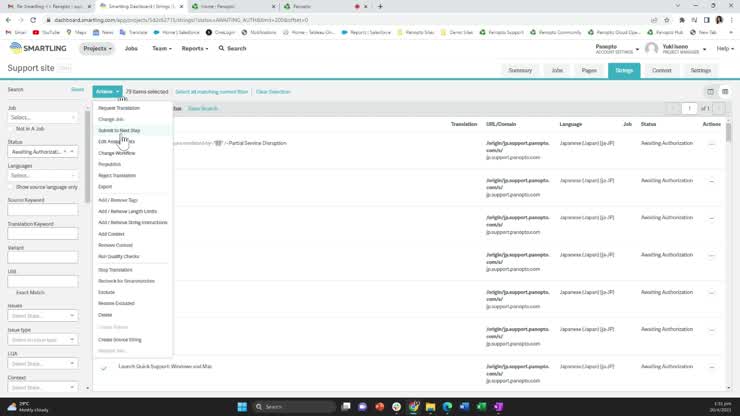
Task: Enable 'Show source language only' checkbox
Action: (11, 187)
